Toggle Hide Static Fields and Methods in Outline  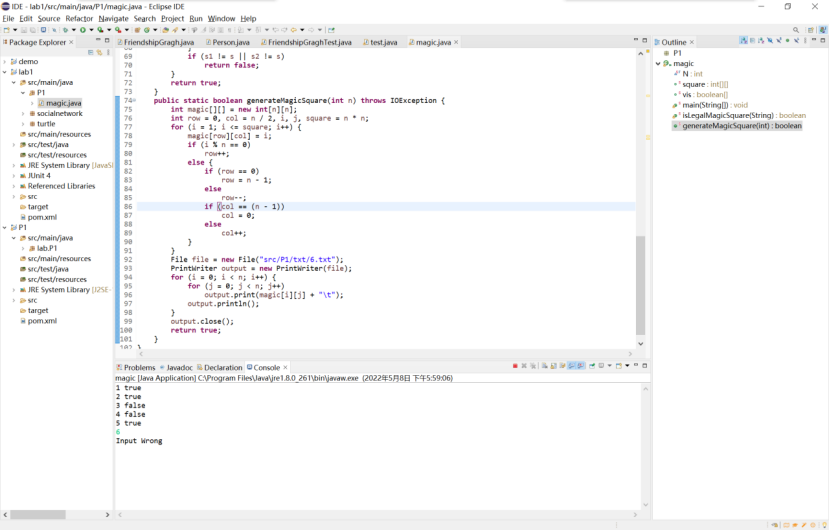pyautogui.click(x=779, y=40)
